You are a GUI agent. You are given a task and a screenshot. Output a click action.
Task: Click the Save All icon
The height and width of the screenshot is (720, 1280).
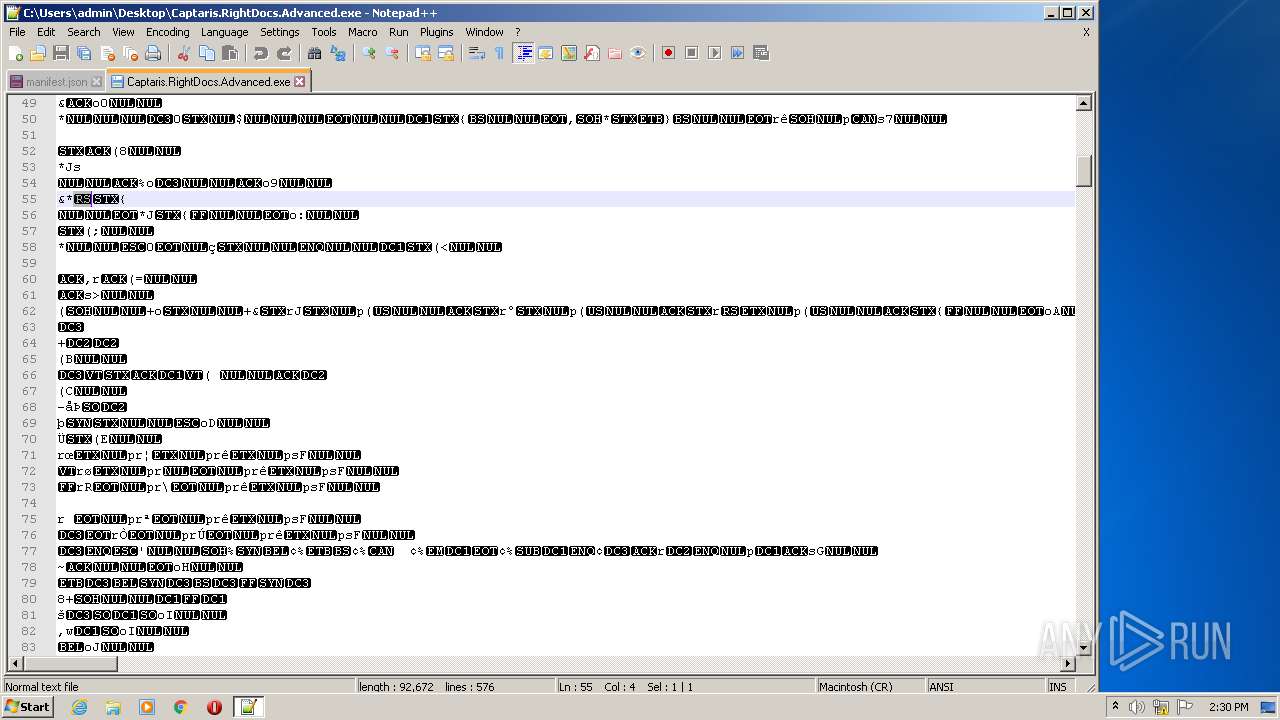tap(84, 53)
